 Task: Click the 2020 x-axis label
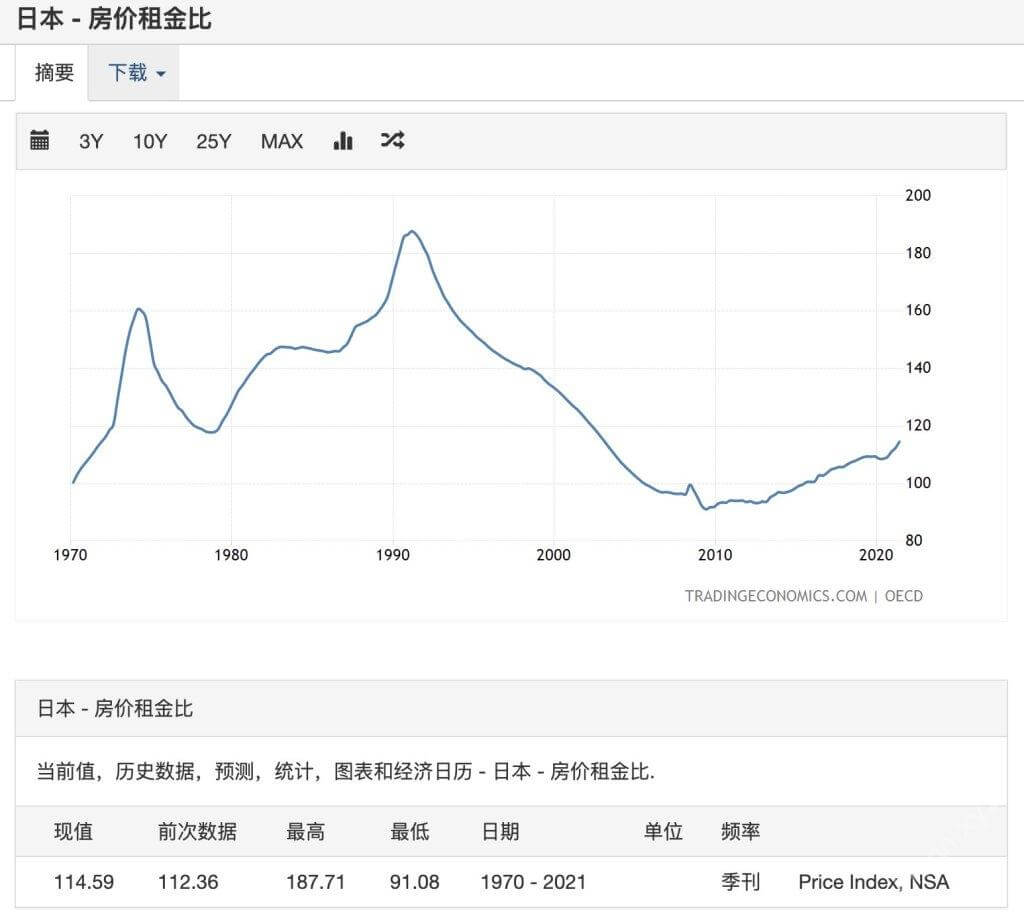click(875, 556)
